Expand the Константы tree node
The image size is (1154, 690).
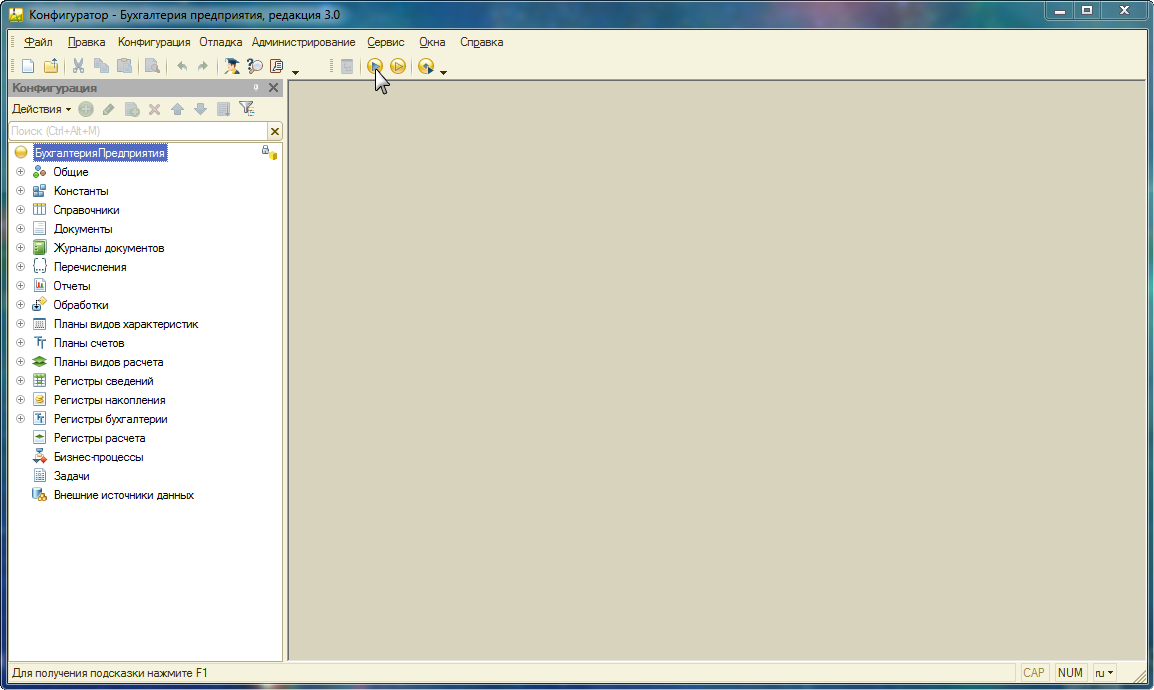(x=21, y=191)
